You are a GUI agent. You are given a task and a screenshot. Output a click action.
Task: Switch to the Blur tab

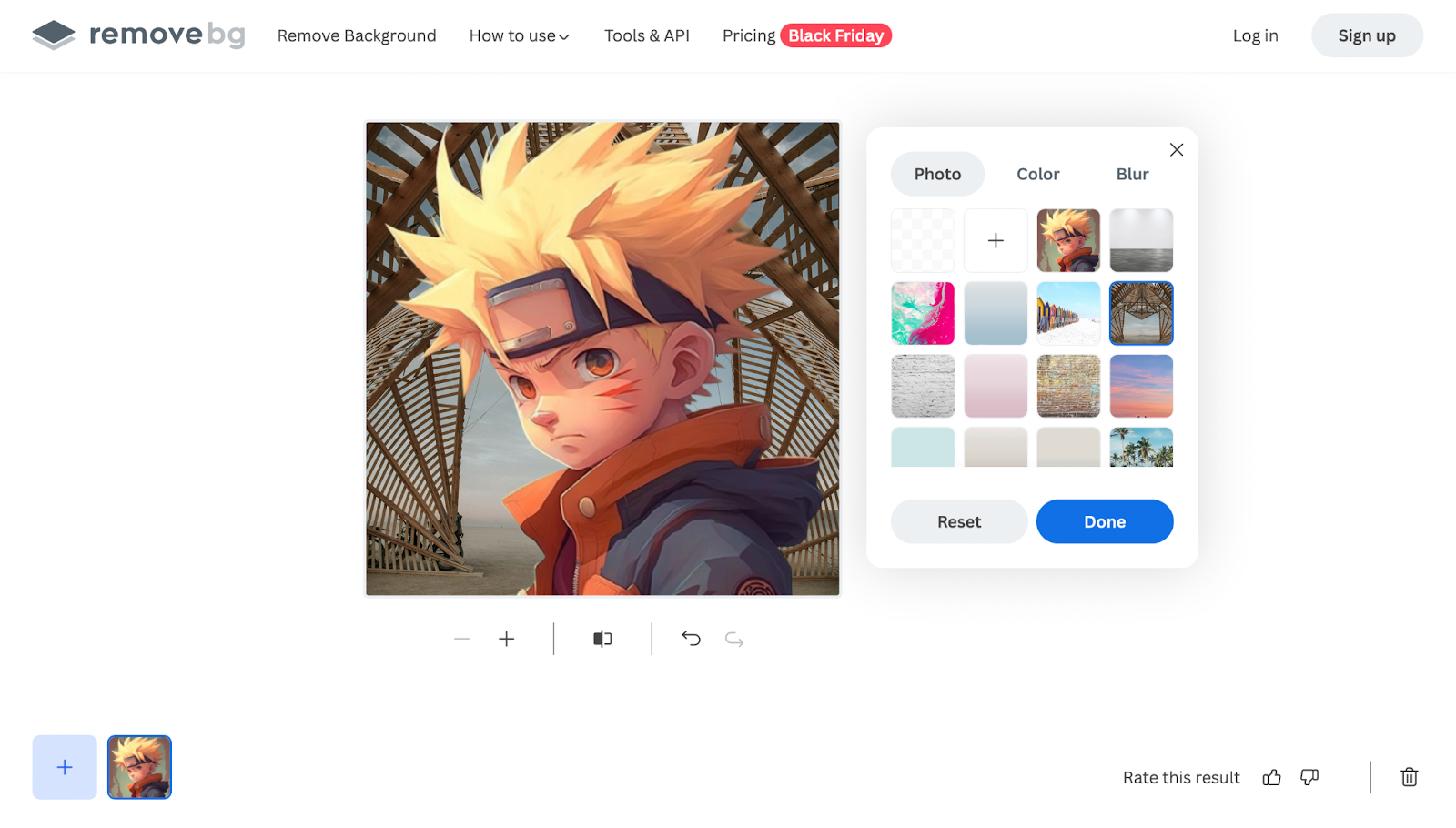(x=1132, y=174)
